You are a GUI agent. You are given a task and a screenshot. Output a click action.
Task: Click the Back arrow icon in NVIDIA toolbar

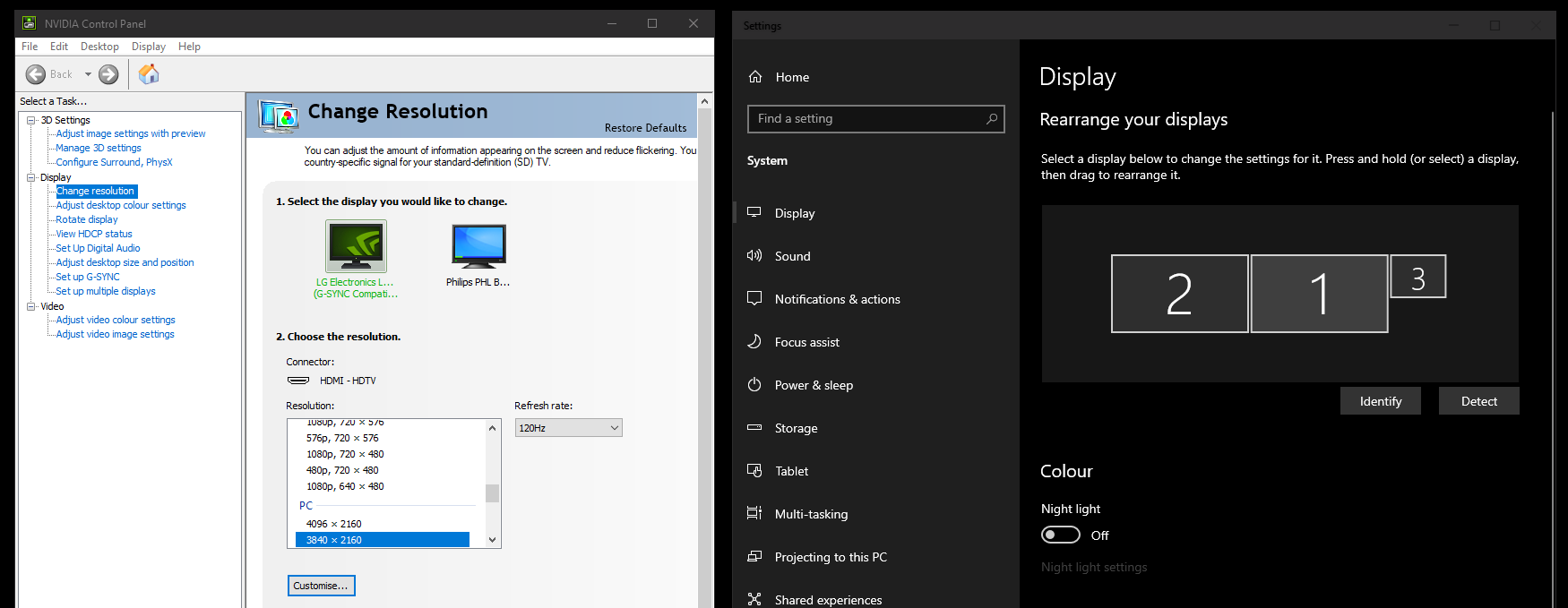[36, 74]
